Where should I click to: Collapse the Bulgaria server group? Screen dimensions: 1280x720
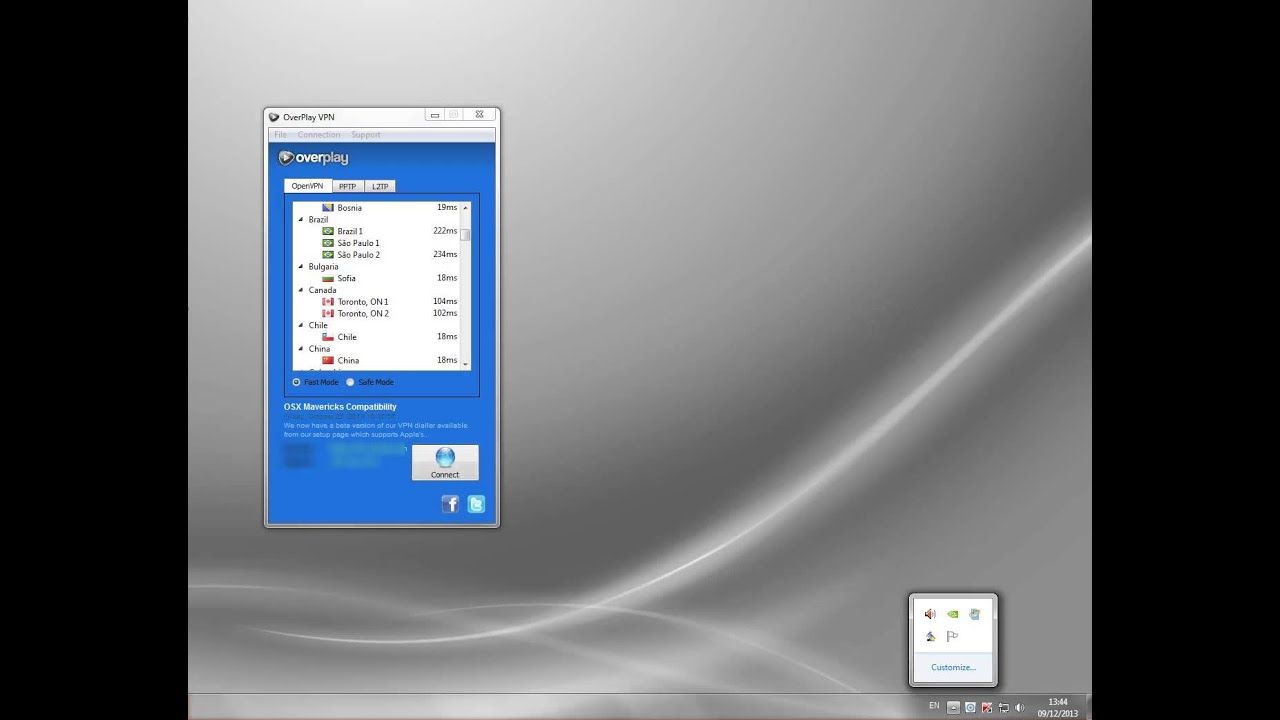301,266
